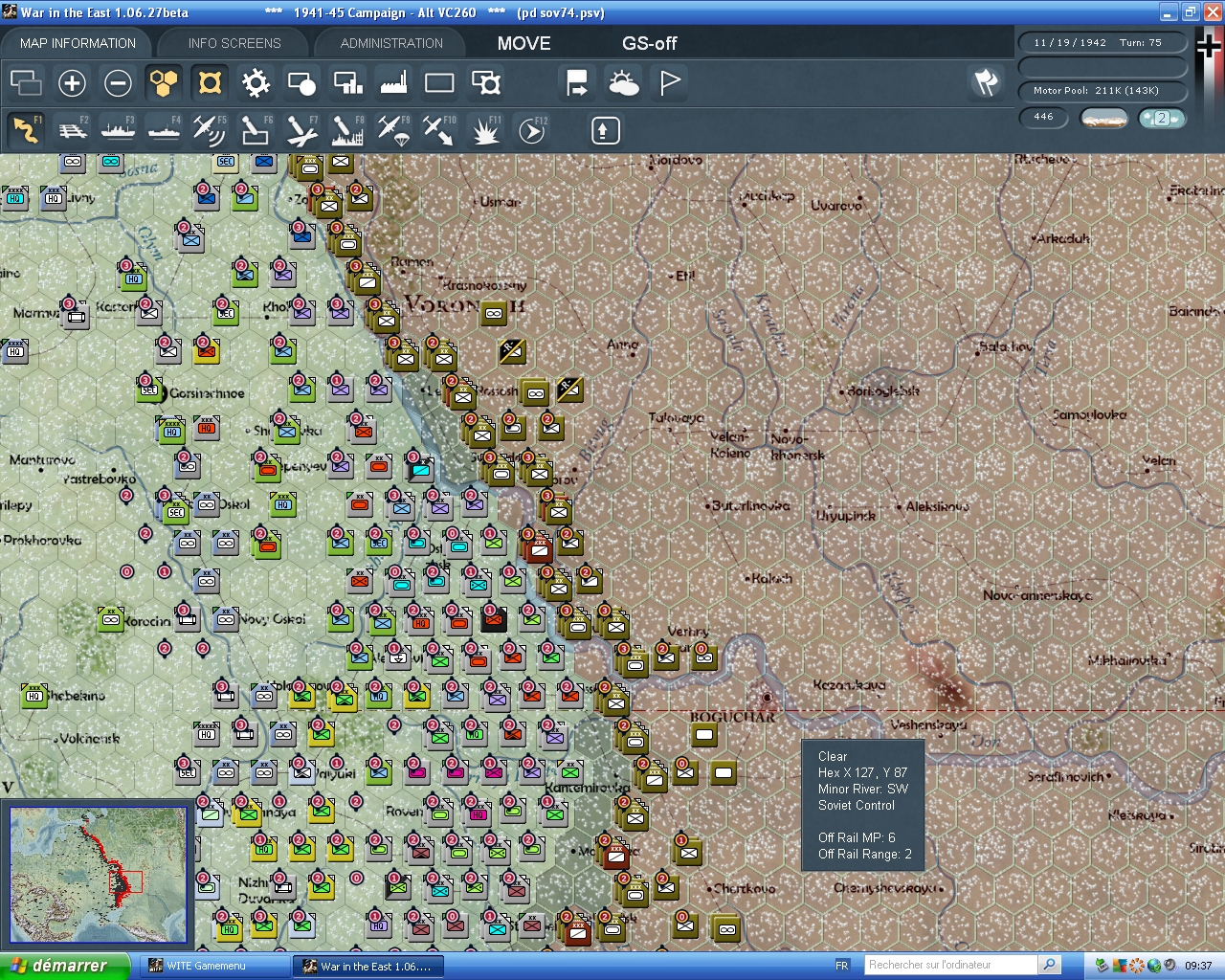The height and width of the screenshot is (980, 1225).
Task: Select the F3 naval transport mode
Action: pos(118,129)
